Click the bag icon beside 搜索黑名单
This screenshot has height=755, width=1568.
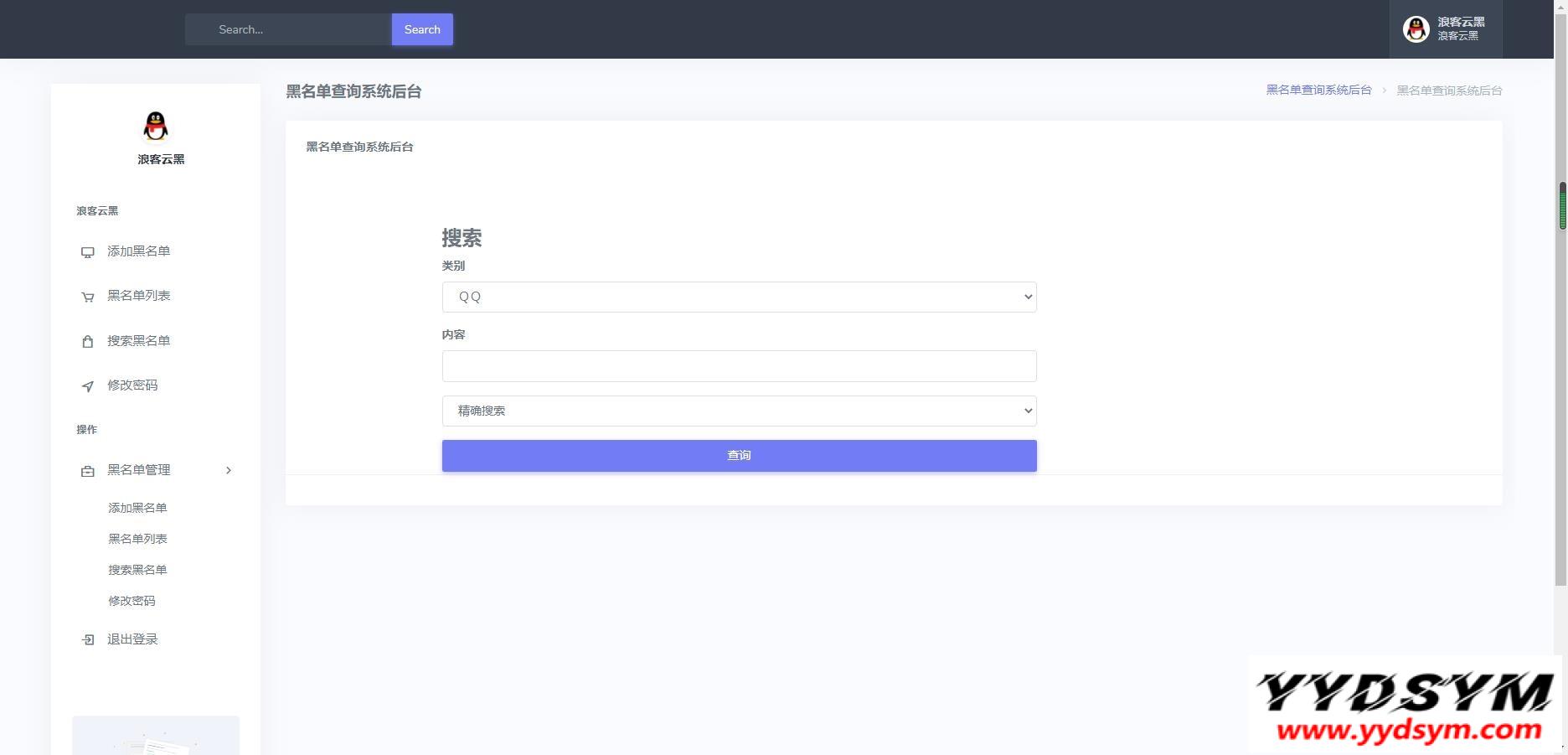87,341
